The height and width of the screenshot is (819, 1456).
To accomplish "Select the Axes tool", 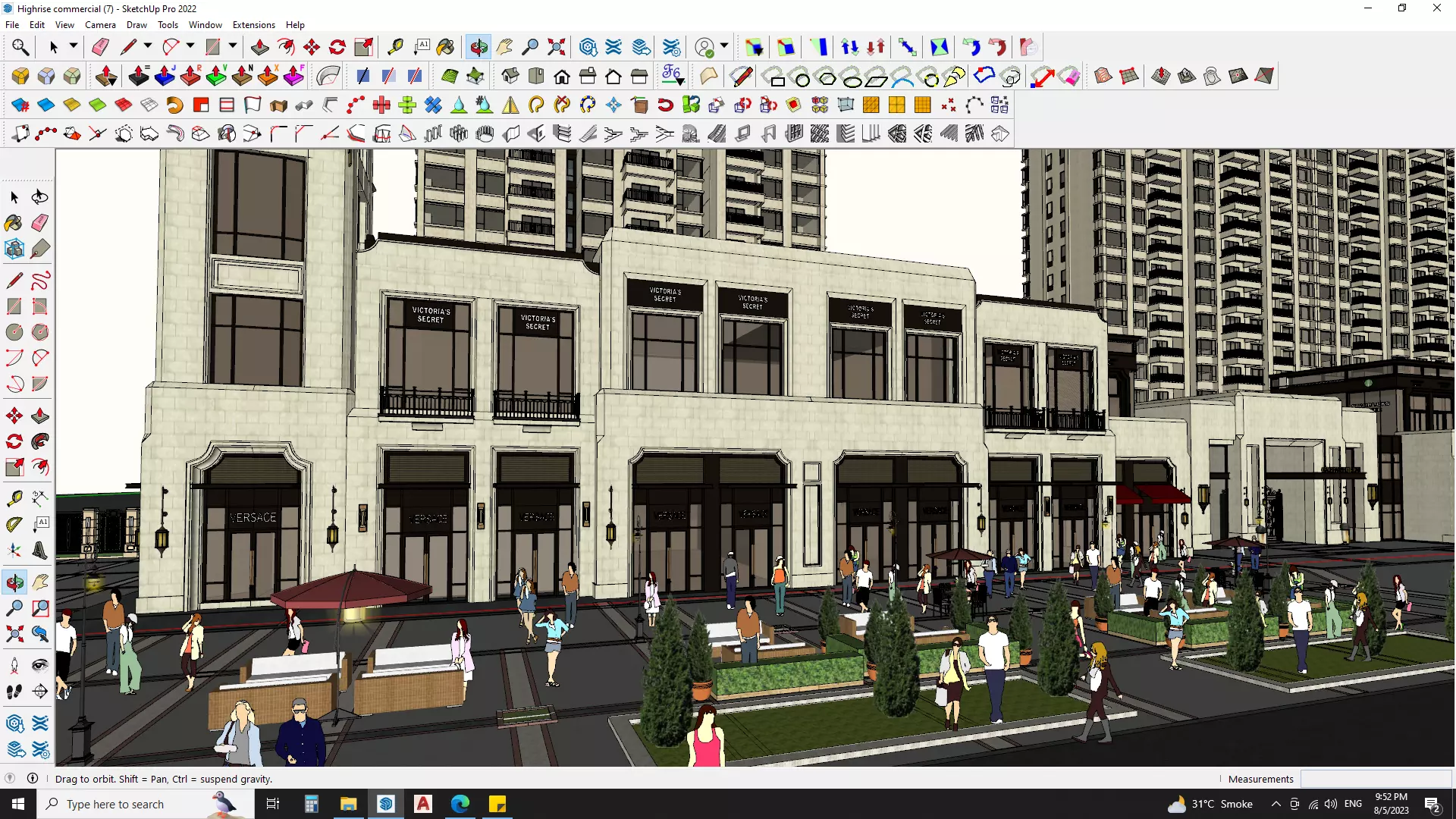I will coord(14,550).
